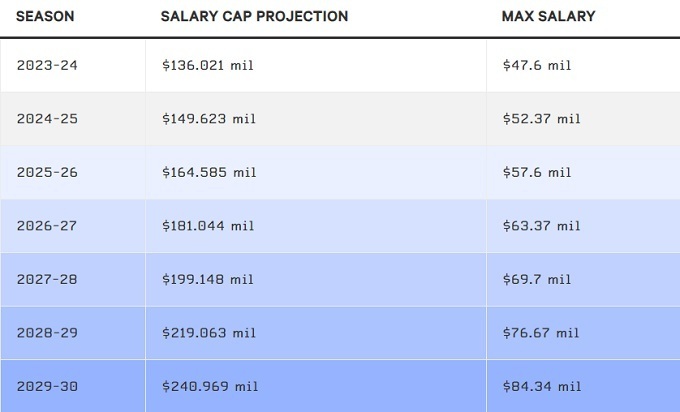Screen dimensions: 680x412
Task: Select the 2026-27 season cell
Action: (46, 226)
